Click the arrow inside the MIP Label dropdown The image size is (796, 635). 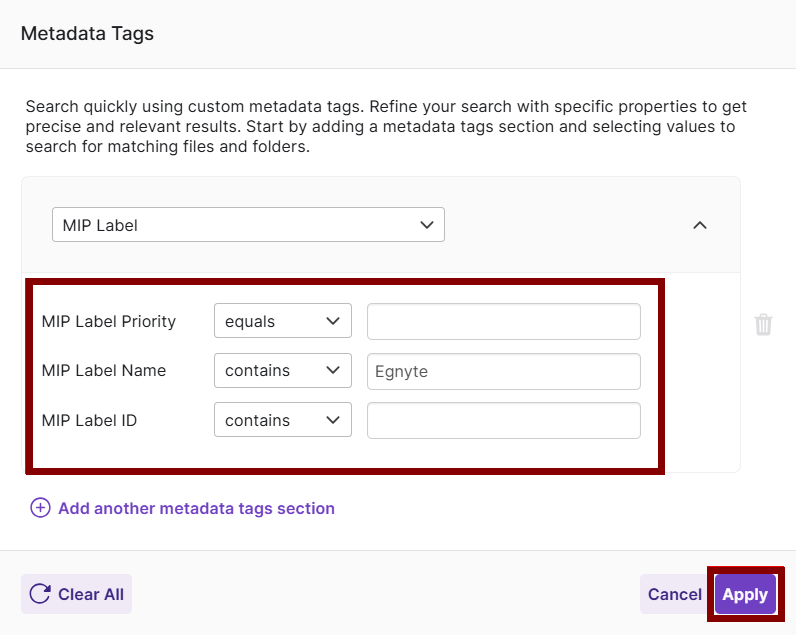pos(427,225)
